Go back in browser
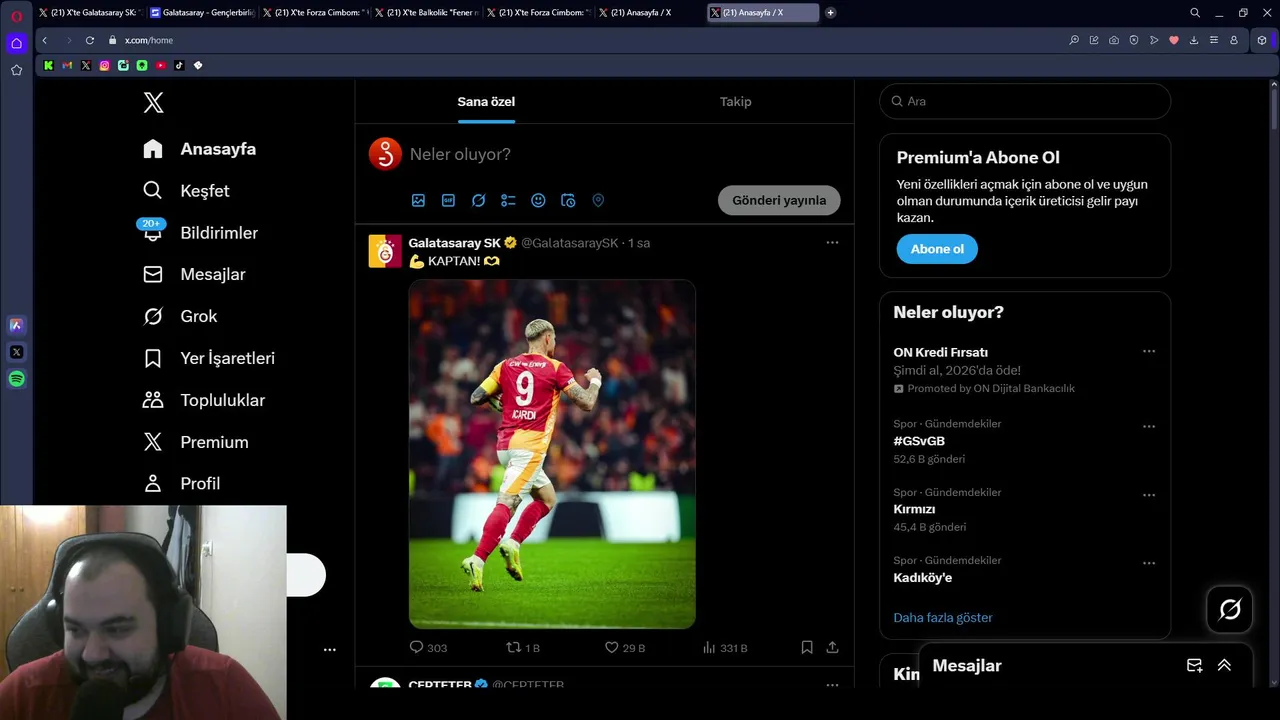Image resolution: width=1280 pixels, height=720 pixels. (x=45, y=40)
